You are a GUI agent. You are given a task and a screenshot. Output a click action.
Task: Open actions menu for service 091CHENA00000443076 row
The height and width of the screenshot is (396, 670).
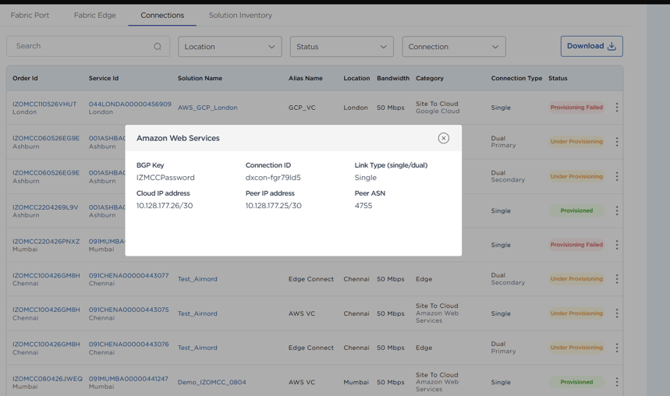click(617, 348)
